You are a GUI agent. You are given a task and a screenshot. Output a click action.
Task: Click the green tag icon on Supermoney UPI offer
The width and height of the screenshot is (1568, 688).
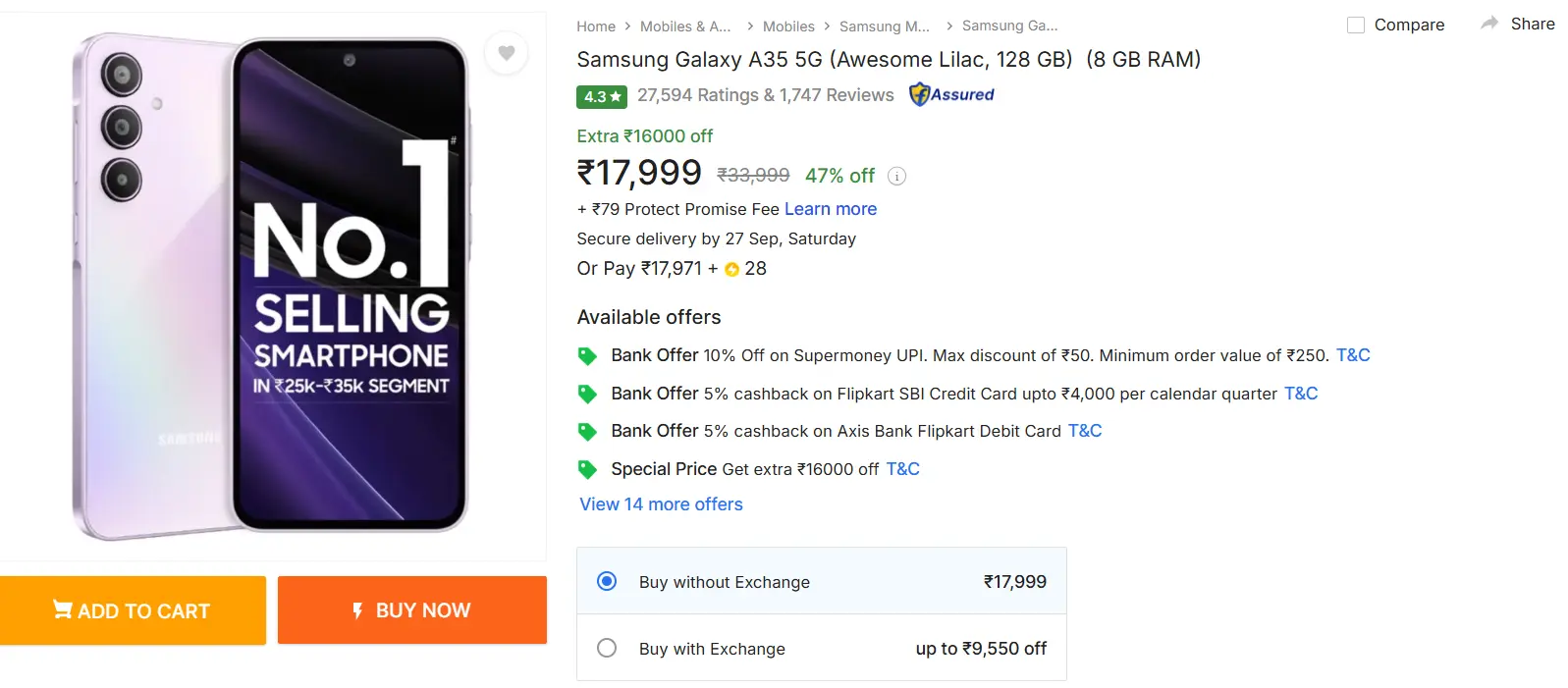pos(587,355)
